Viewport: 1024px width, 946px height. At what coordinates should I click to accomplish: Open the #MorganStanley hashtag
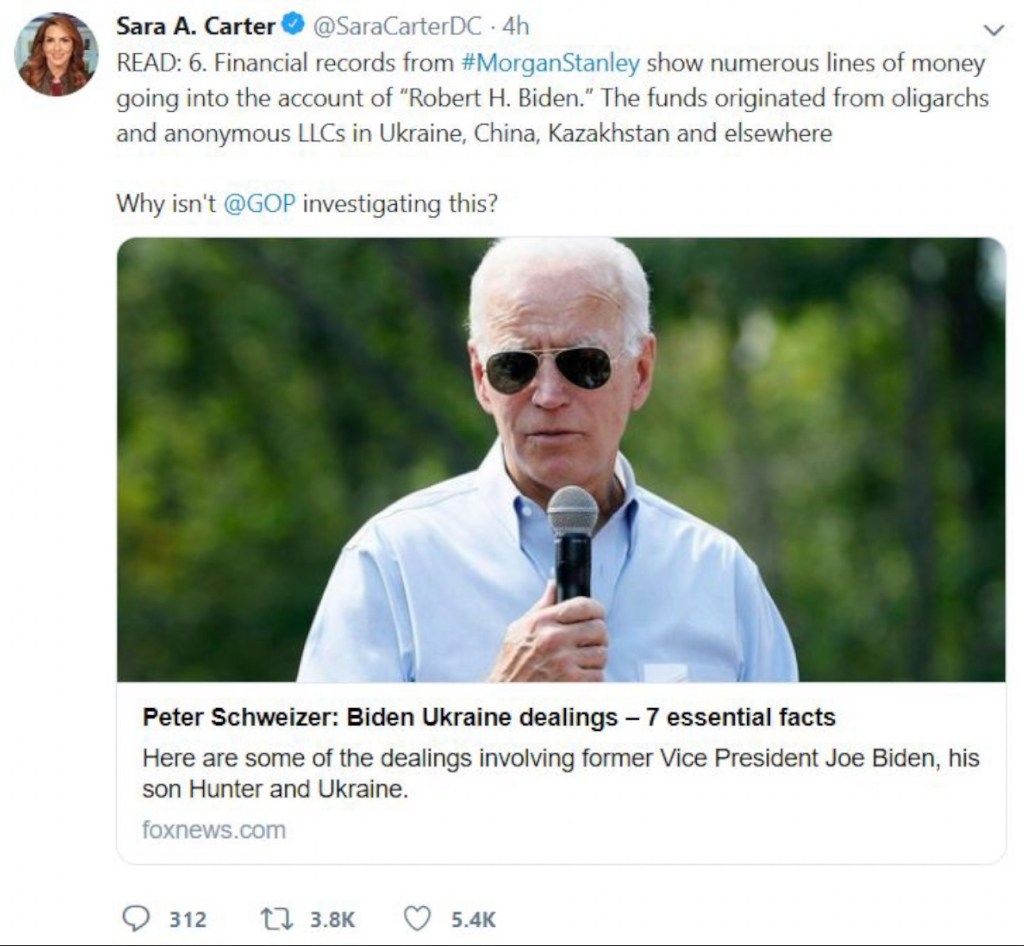click(x=550, y=64)
